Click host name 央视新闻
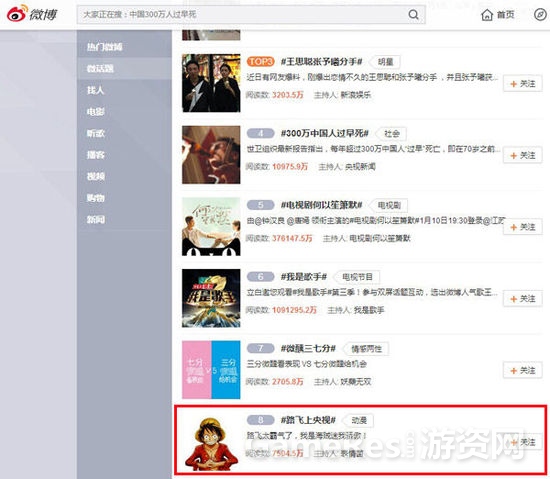 pyautogui.click(x=360, y=167)
